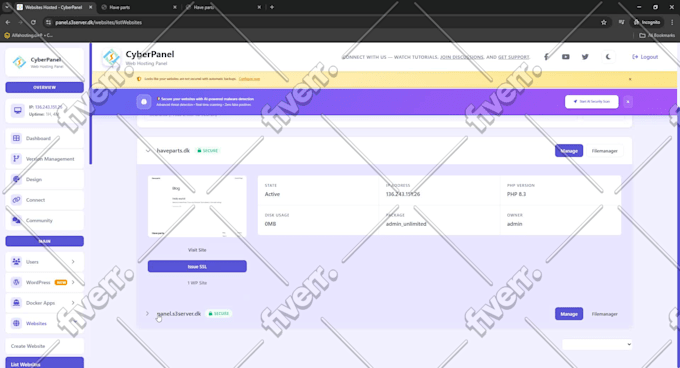Expand the Users sidebar menu
This screenshot has height=368, width=680.
(44, 262)
